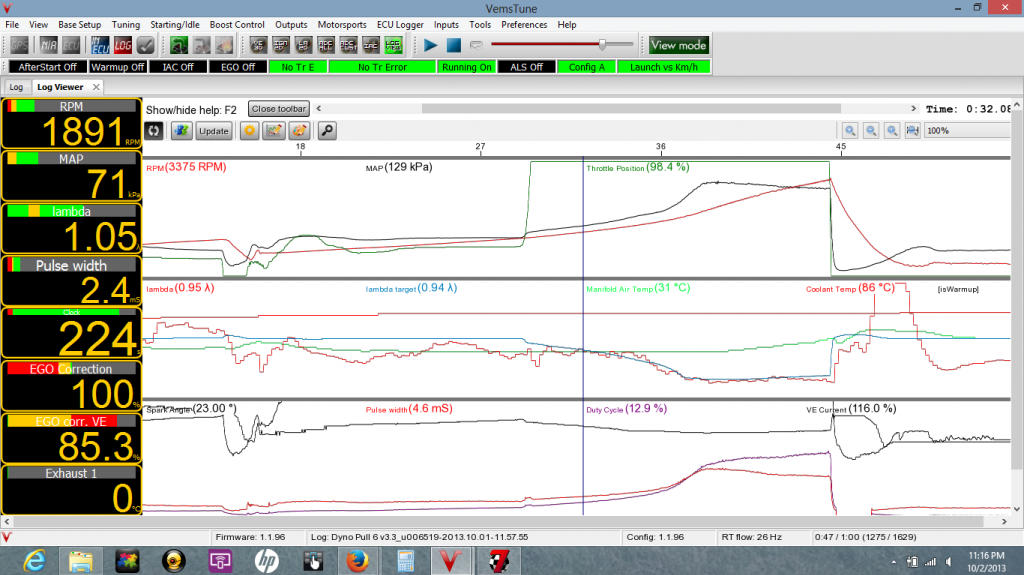1024x575 pixels.
Task: Click the IAC Off status indicator
Action: click(x=178, y=67)
